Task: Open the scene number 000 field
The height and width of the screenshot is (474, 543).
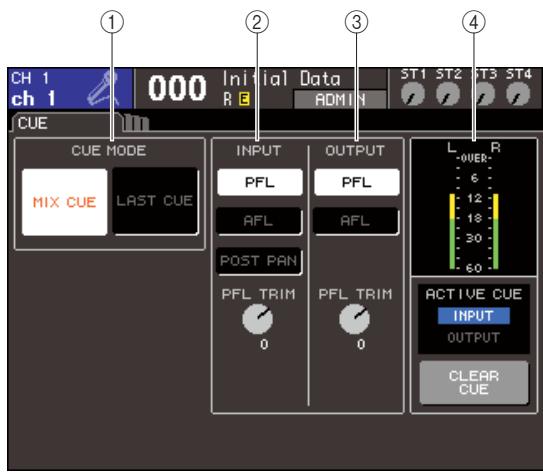Action: coord(177,88)
